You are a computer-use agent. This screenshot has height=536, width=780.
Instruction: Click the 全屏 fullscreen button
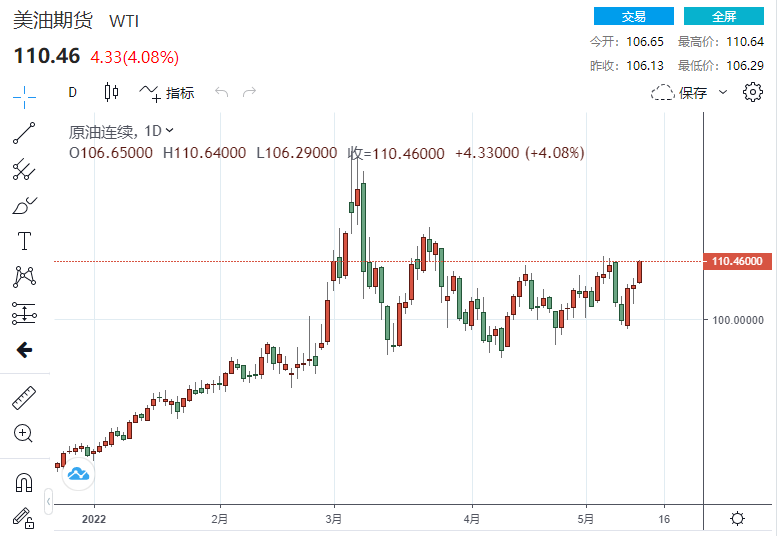(x=724, y=16)
